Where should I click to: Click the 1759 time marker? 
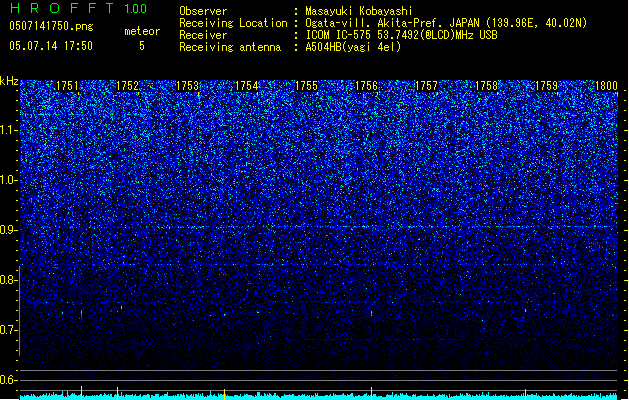pos(546,86)
